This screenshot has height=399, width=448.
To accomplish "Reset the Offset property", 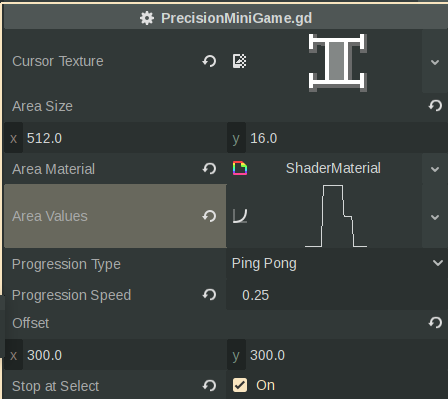I will pos(435,323).
